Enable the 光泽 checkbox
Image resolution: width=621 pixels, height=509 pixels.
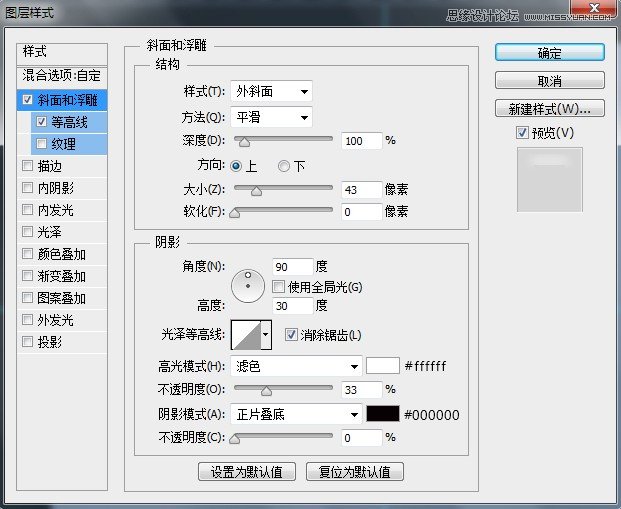pos(27,231)
